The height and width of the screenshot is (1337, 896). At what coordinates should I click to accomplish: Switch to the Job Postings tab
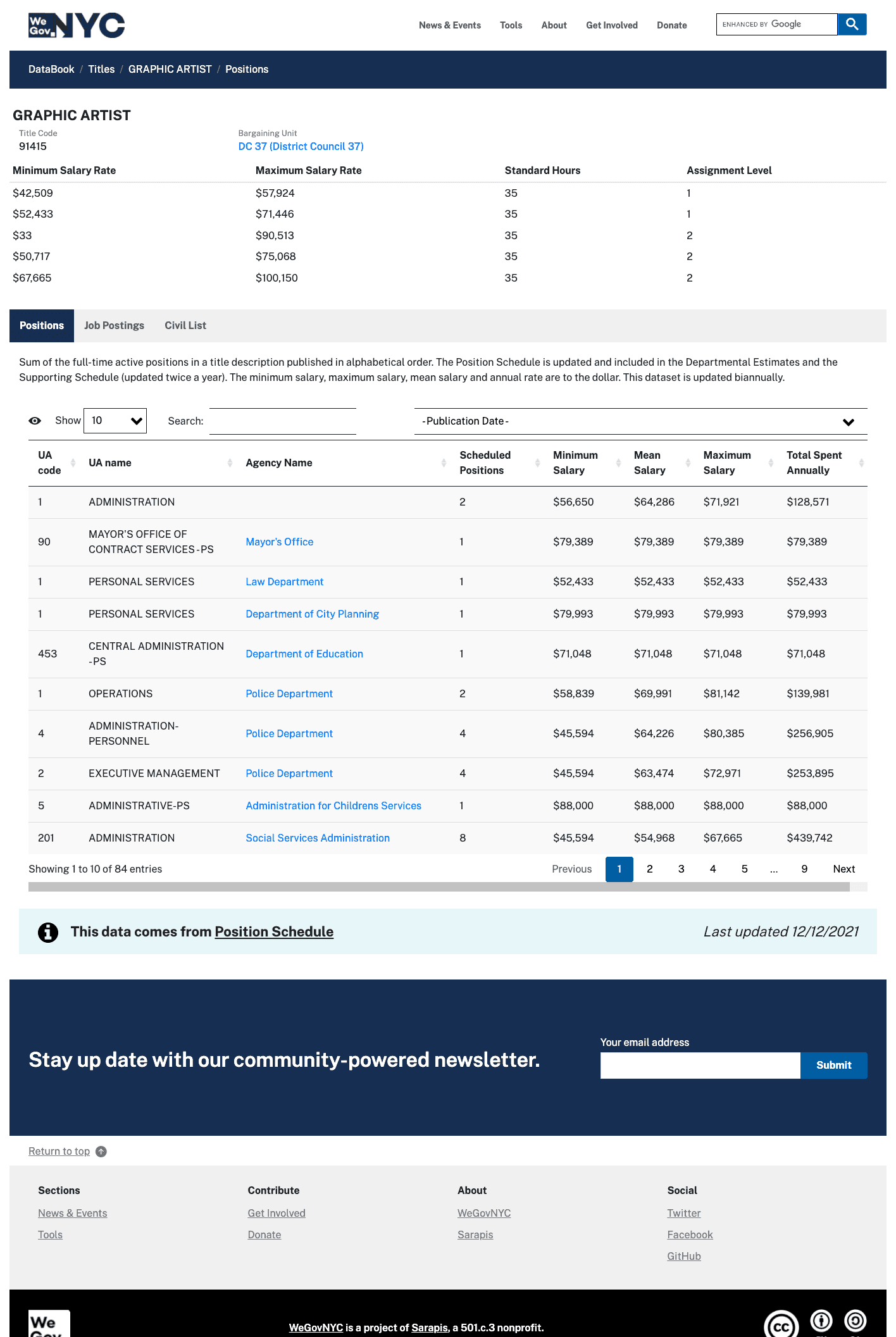[114, 326]
